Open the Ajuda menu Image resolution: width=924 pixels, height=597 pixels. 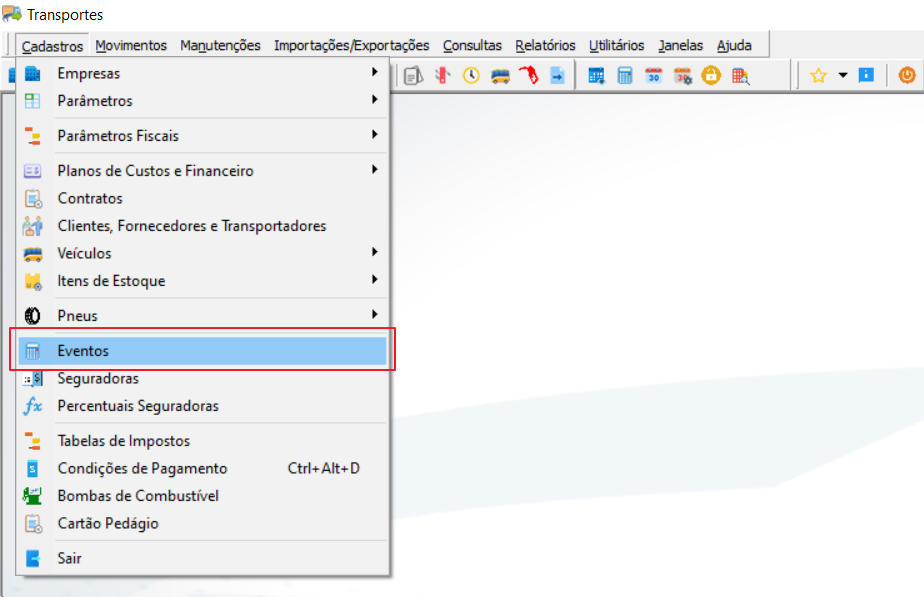pos(734,45)
